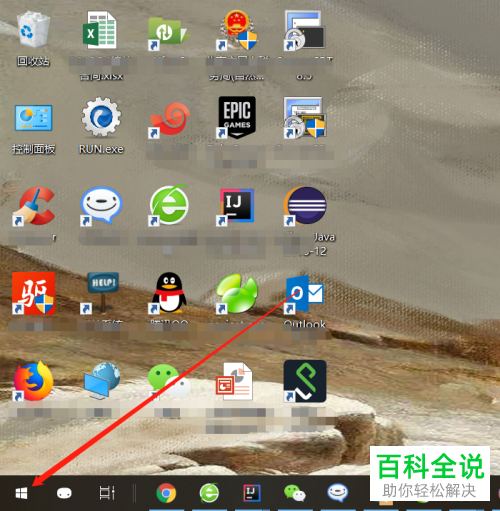Image resolution: width=500 pixels, height=511 pixels.
Task: Open WeChat from the taskbar
Action: tap(295, 493)
